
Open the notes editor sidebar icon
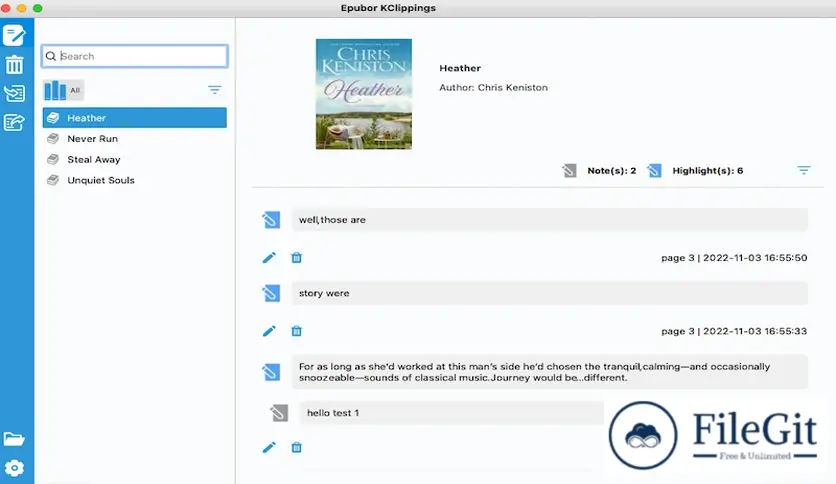point(14,35)
